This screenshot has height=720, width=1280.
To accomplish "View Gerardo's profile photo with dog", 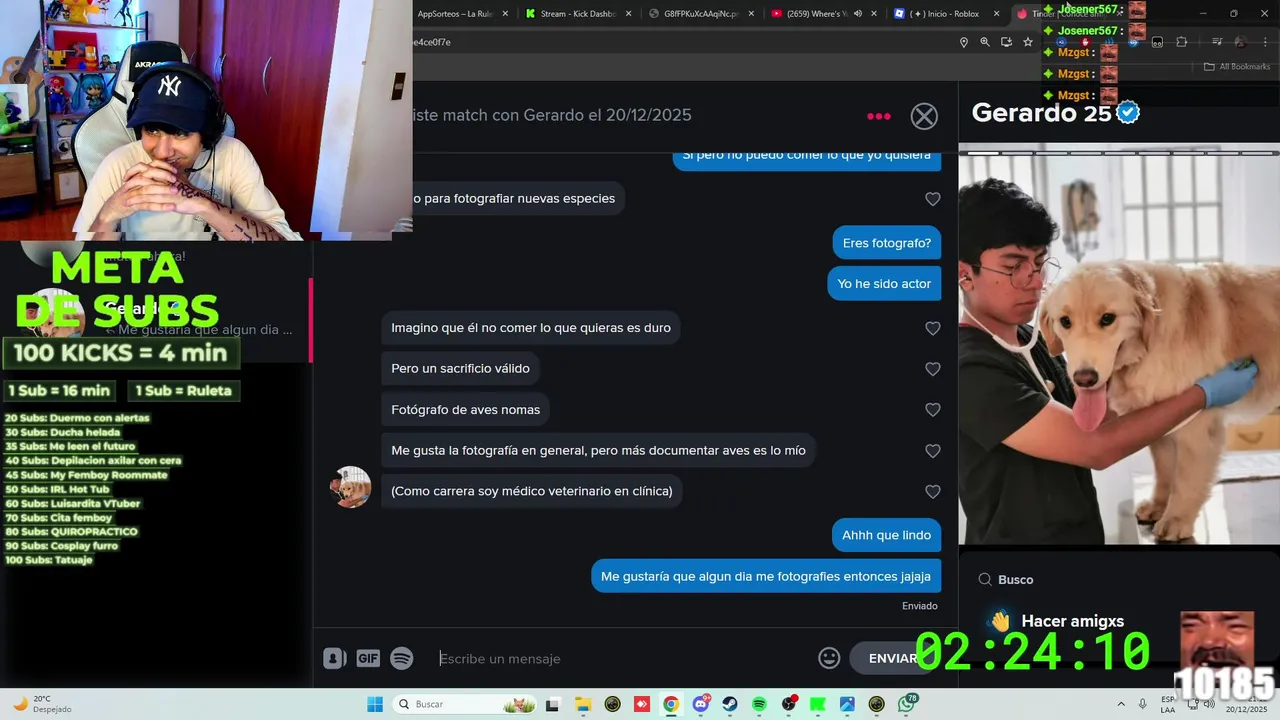I will (1119, 345).
